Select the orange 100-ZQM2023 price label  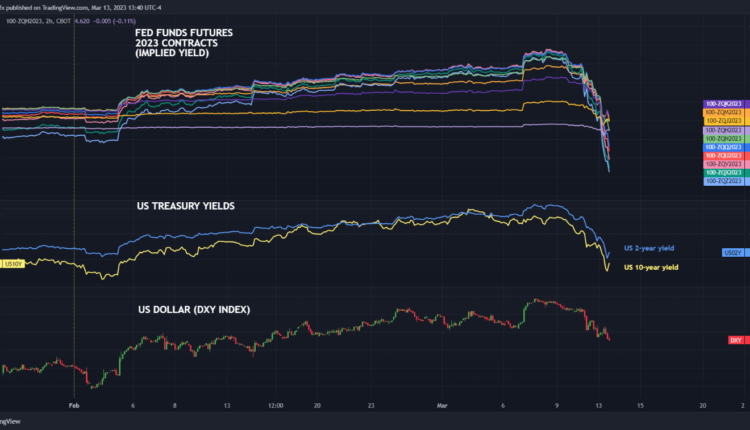tap(723, 113)
